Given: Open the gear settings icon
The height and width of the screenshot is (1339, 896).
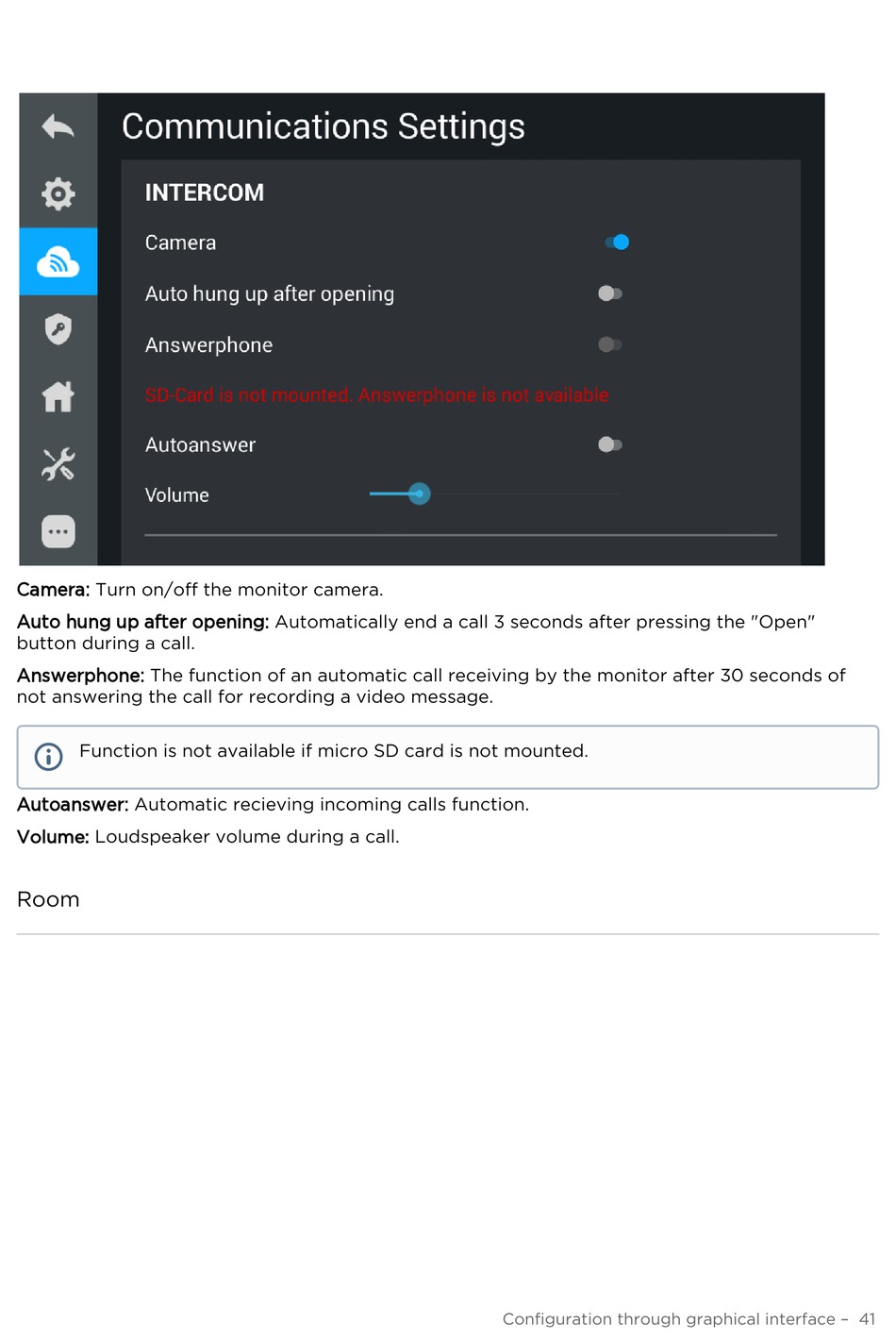Looking at the screenshot, I should tap(58, 193).
